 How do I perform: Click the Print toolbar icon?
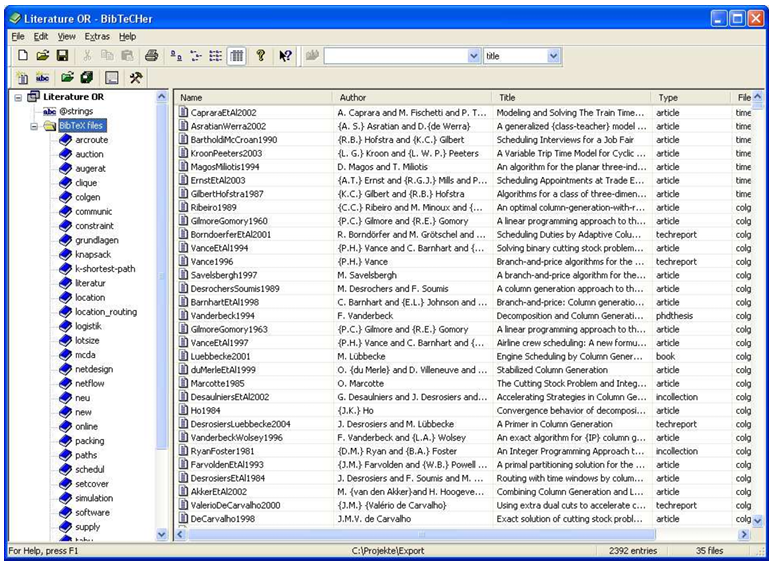click(x=151, y=57)
